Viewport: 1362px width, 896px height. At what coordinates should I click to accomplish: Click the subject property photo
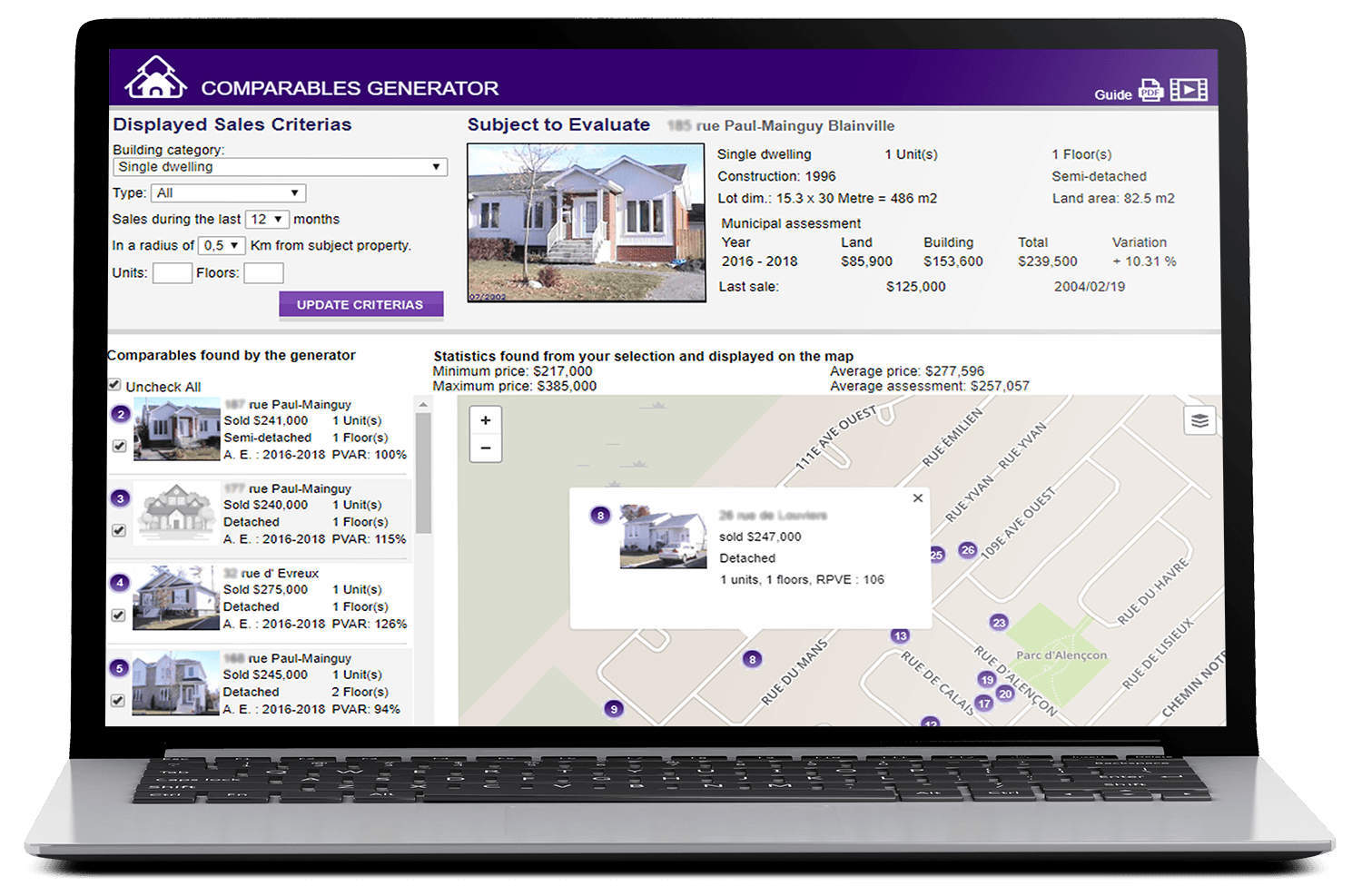pyautogui.click(x=586, y=222)
